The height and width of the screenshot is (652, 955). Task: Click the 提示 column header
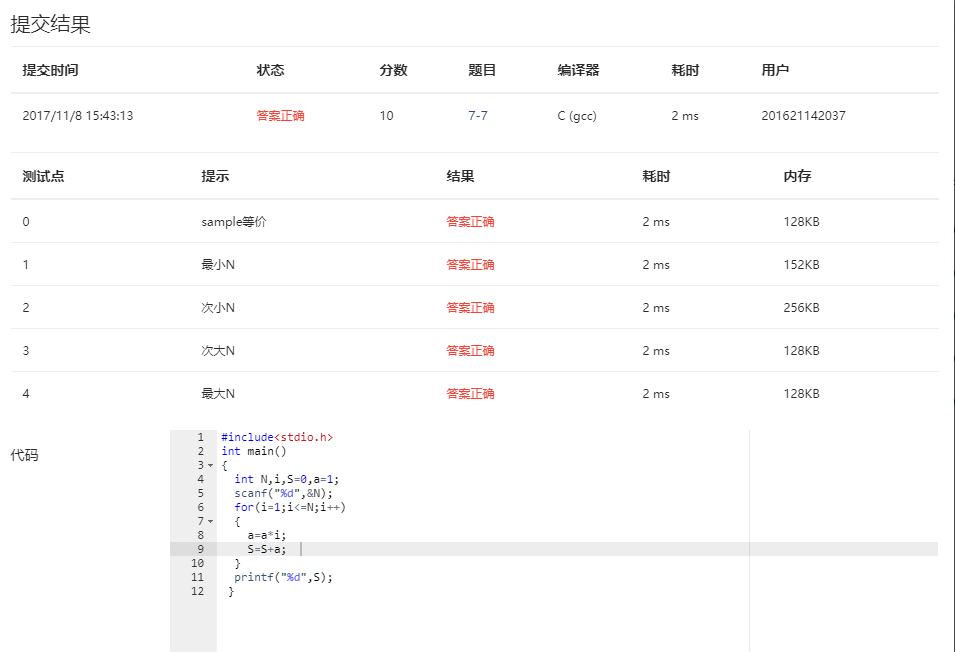[x=215, y=177]
